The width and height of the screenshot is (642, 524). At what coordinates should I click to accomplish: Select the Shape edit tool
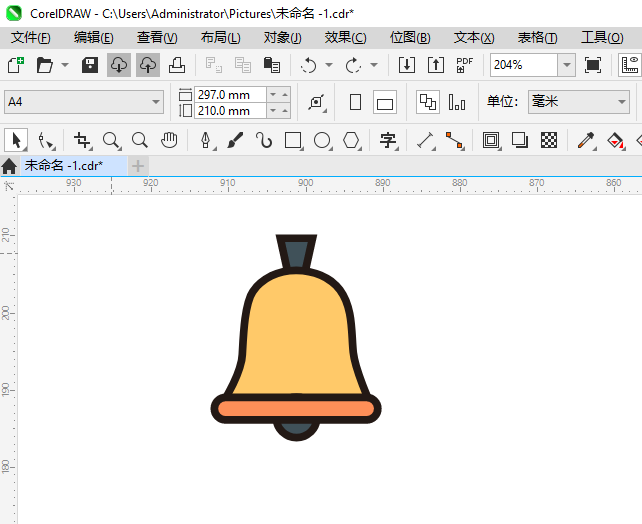click(46, 140)
